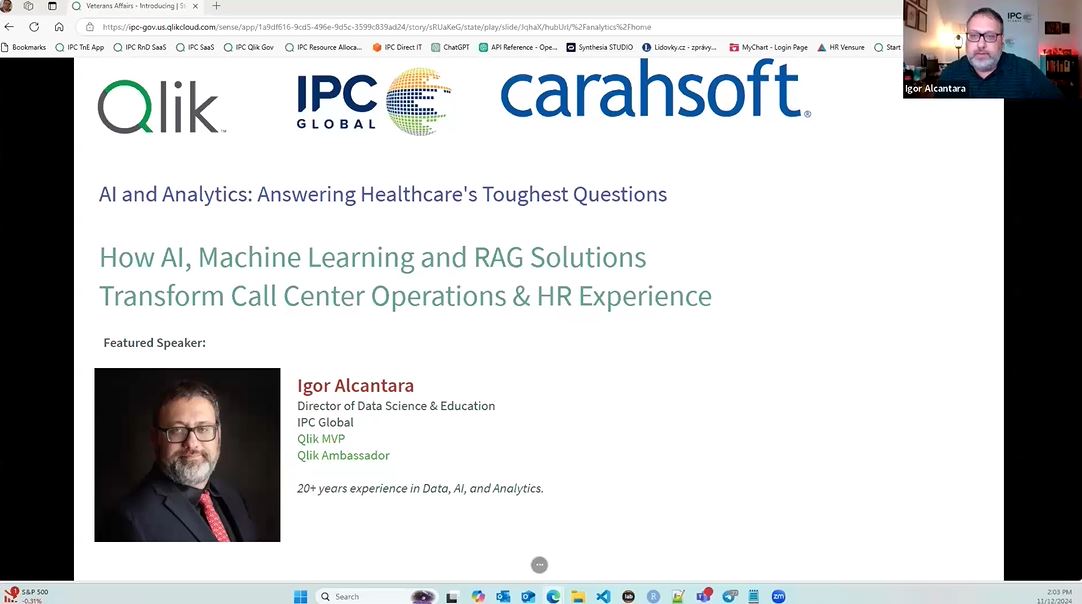Screen dimensions: 1082x604
Task: Open the ChatGPT bookmark
Action: click(450, 47)
